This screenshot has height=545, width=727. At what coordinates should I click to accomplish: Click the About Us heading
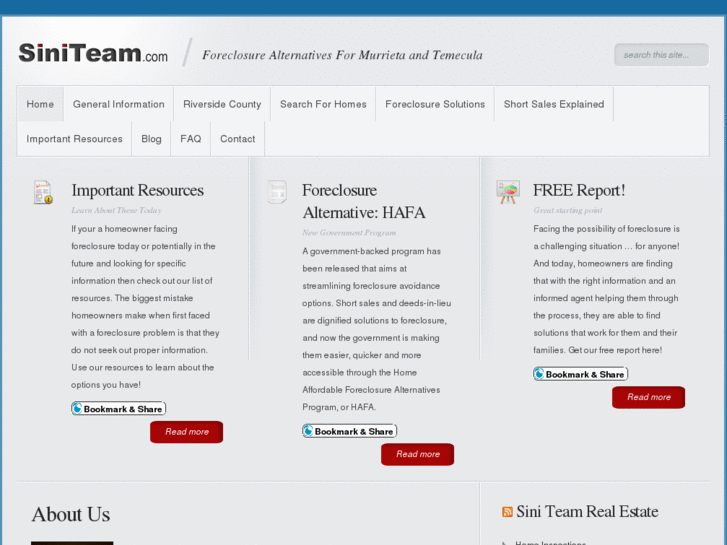pos(71,514)
